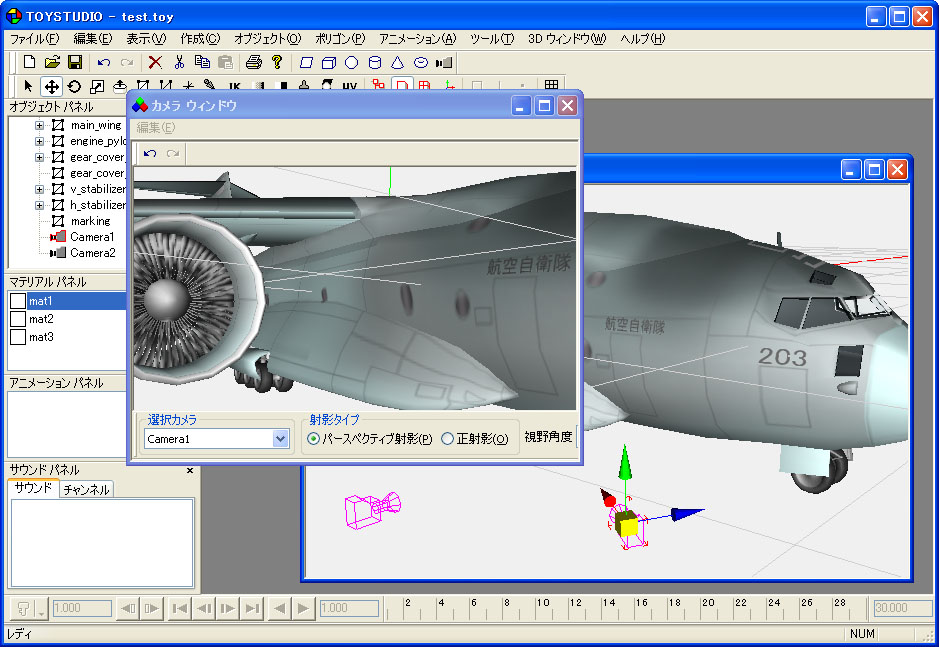
Task: Open the ヘルプ(H) menu
Action: coord(643,39)
